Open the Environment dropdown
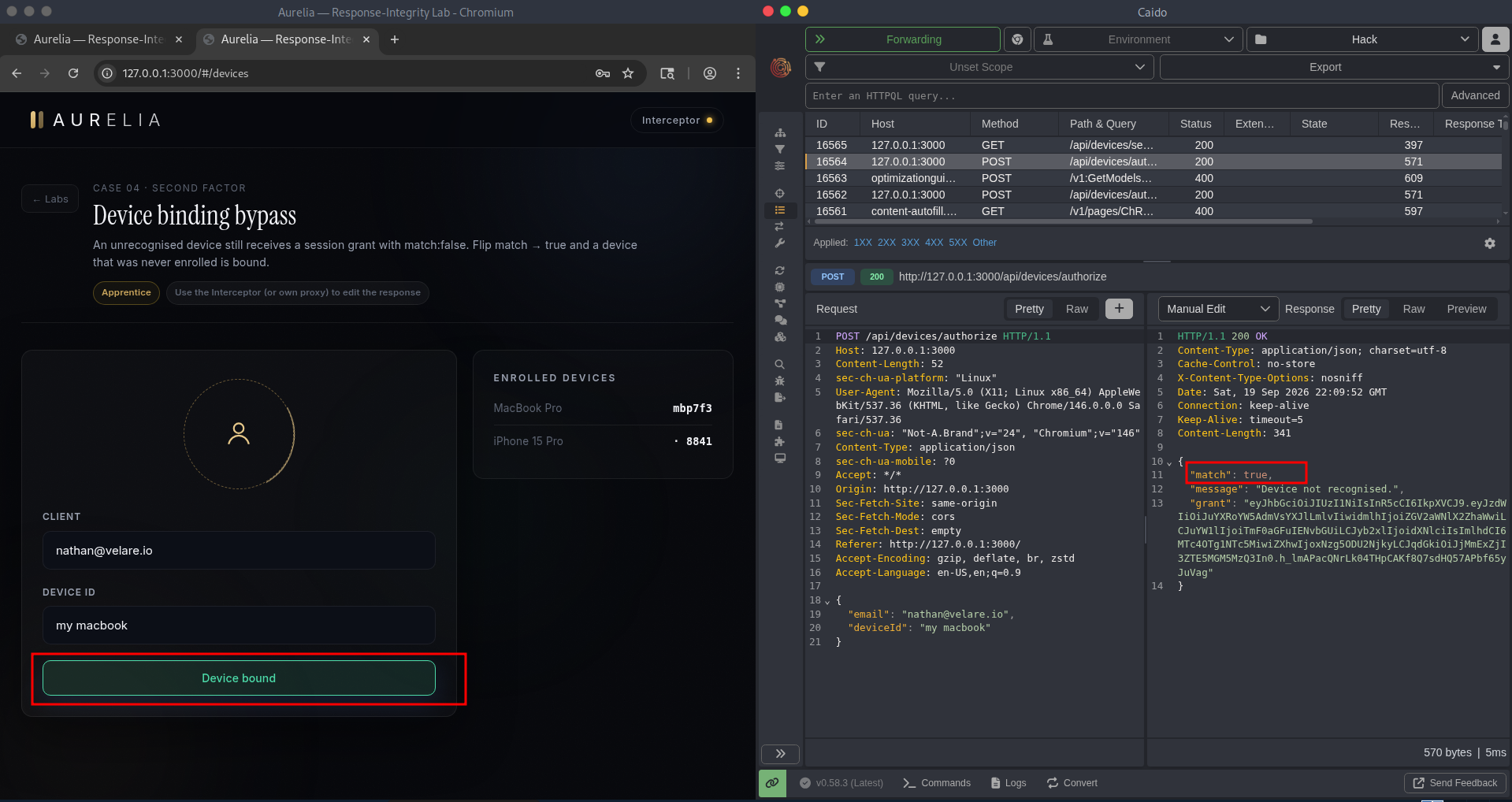The height and width of the screenshot is (802, 1512). tap(1139, 39)
